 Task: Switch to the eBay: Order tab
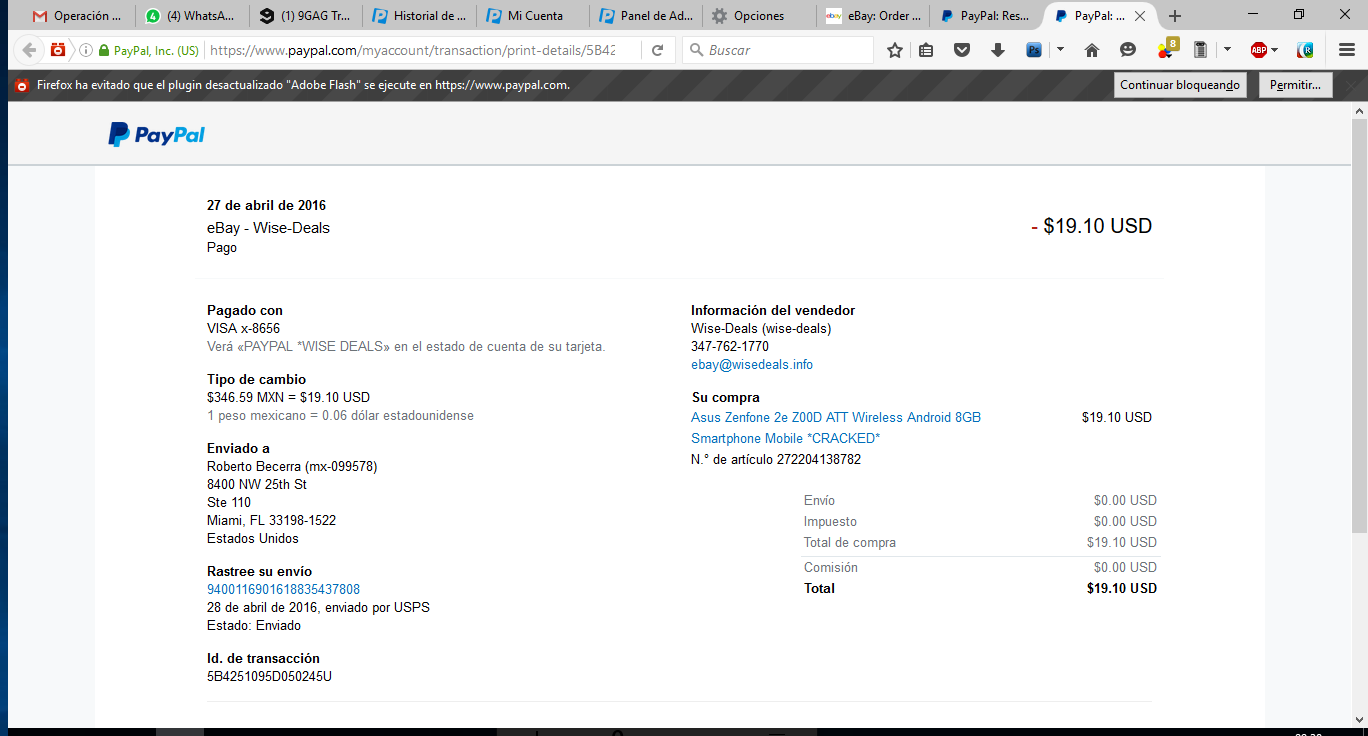coord(871,16)
